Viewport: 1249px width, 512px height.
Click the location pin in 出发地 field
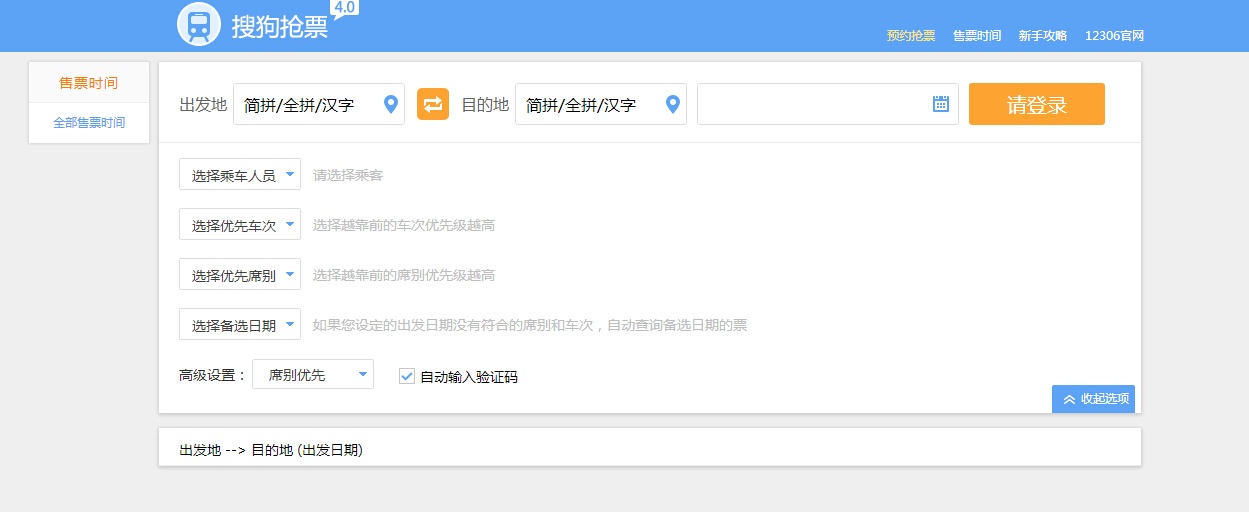pyautogui.click(x=391, y=104)
